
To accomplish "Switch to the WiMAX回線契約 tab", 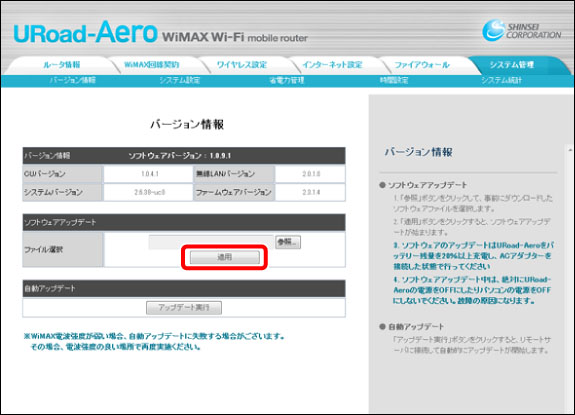I will [x=151, y=65].
